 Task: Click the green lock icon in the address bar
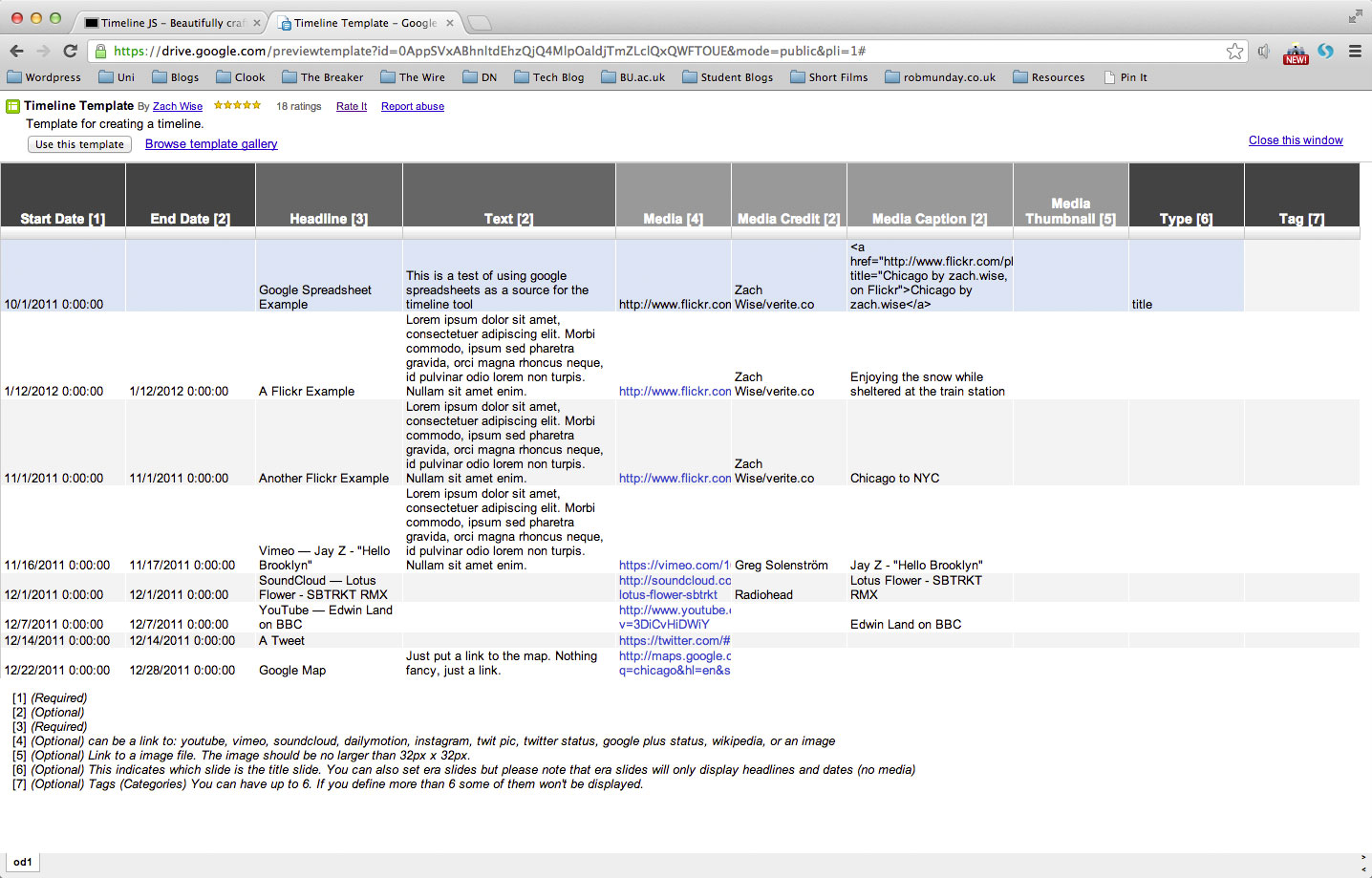100,51
